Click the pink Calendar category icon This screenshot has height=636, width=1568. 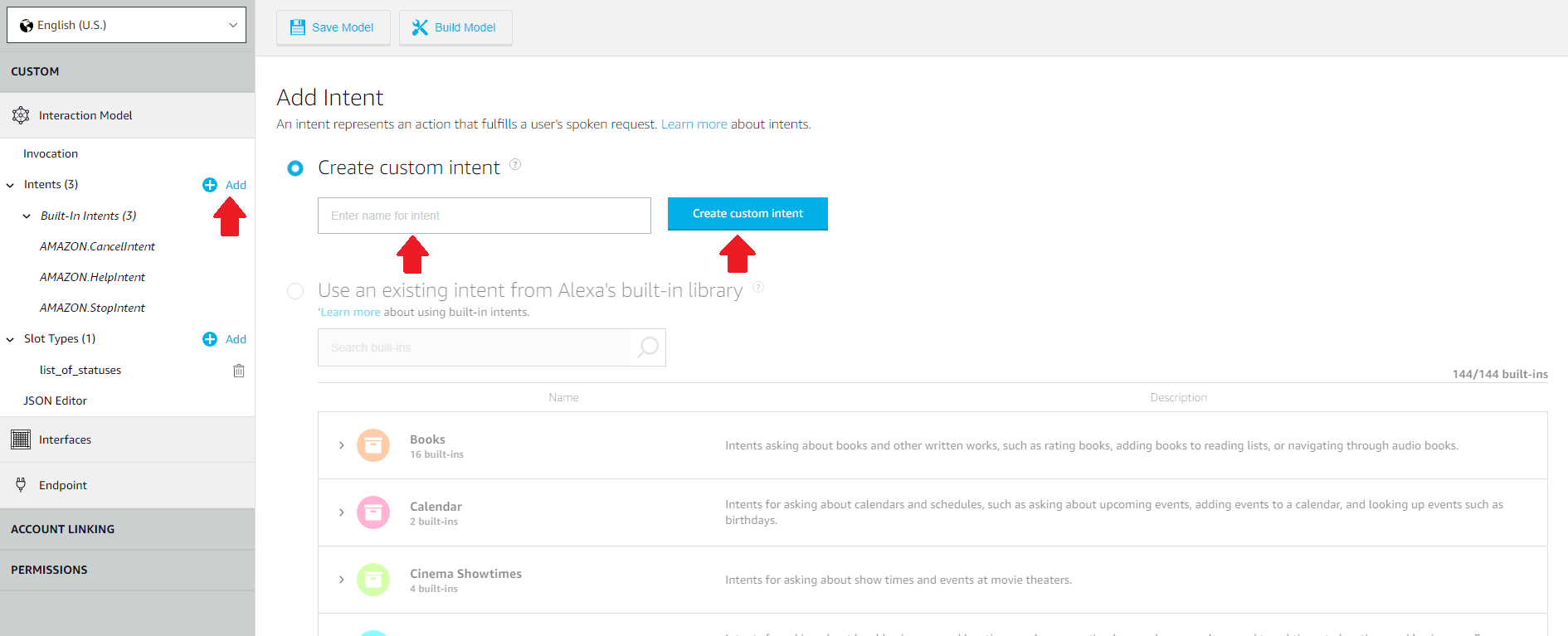(x=373, y=512)
